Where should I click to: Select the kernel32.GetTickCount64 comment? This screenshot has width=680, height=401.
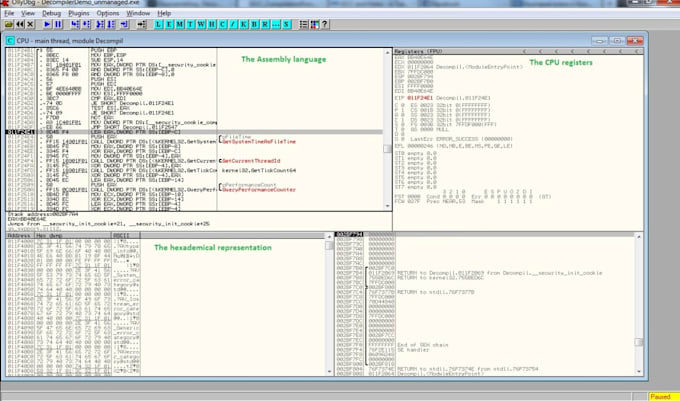coord(259,170)
